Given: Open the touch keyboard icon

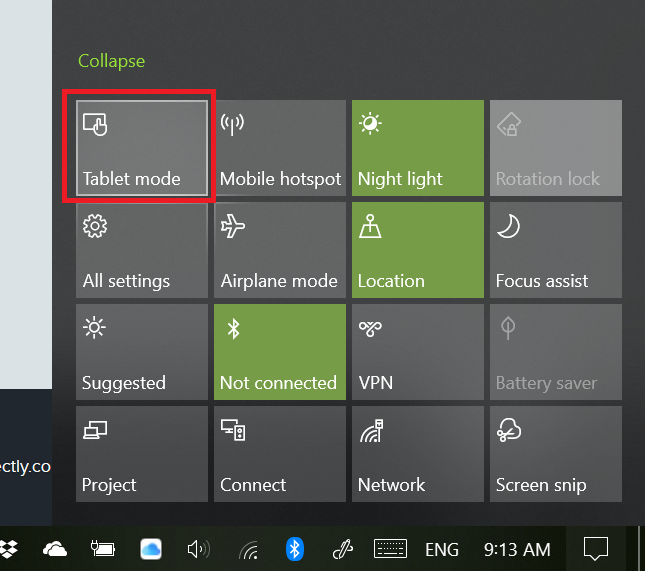Looking at the screenshot, I should tap(390, 549).
